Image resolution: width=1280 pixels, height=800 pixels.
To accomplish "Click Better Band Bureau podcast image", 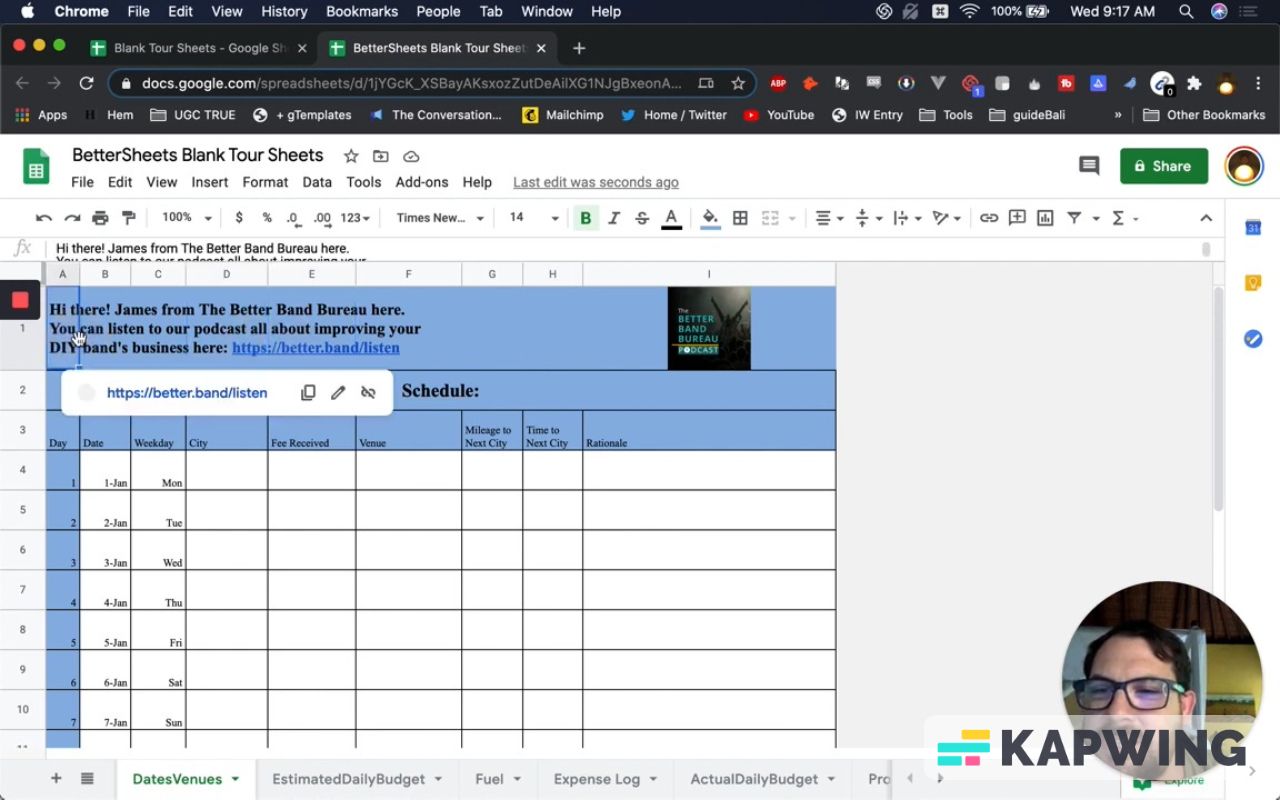I will 709,328.
